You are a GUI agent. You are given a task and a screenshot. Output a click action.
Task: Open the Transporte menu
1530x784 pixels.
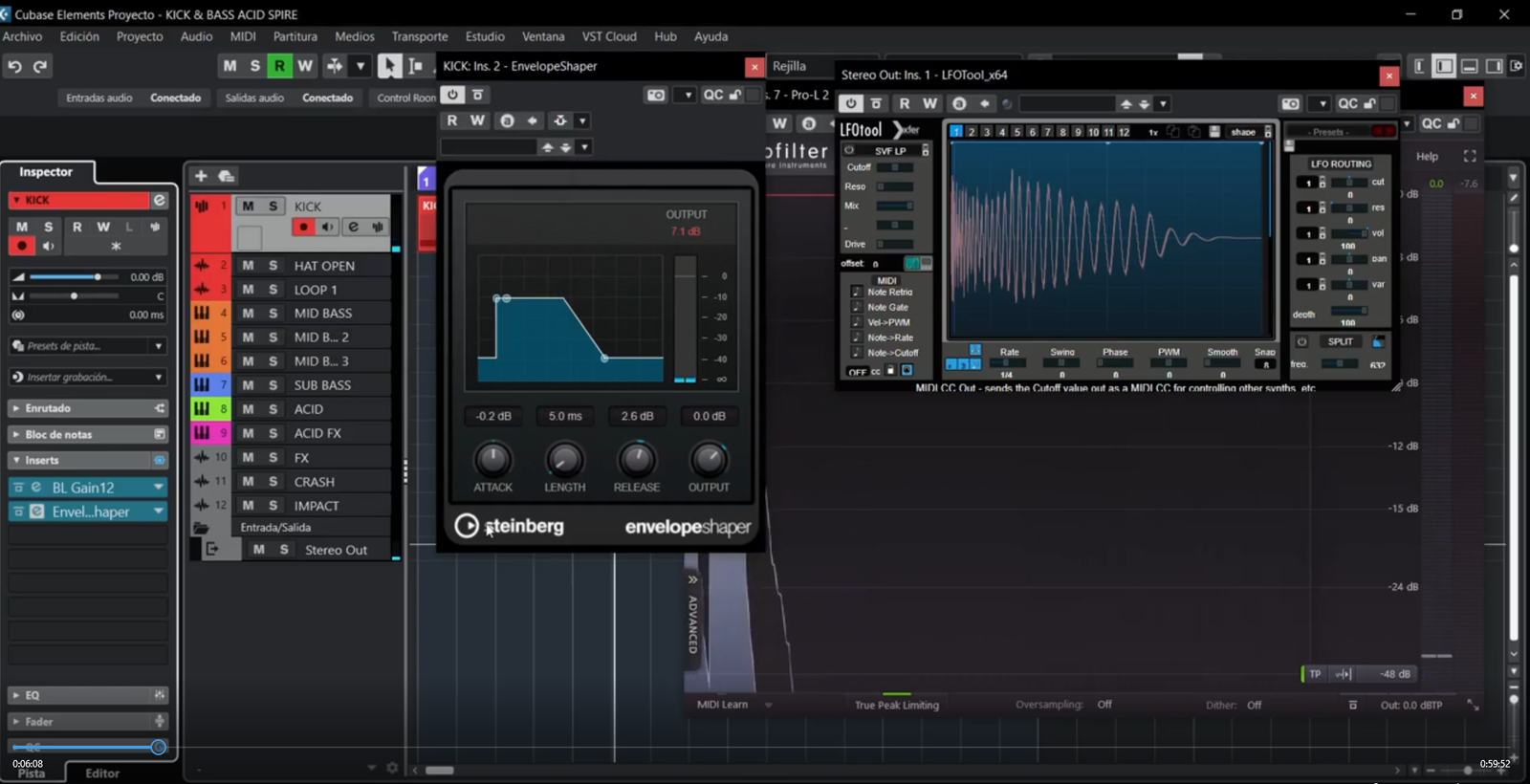pyautogui.click(x=419, y=36)
